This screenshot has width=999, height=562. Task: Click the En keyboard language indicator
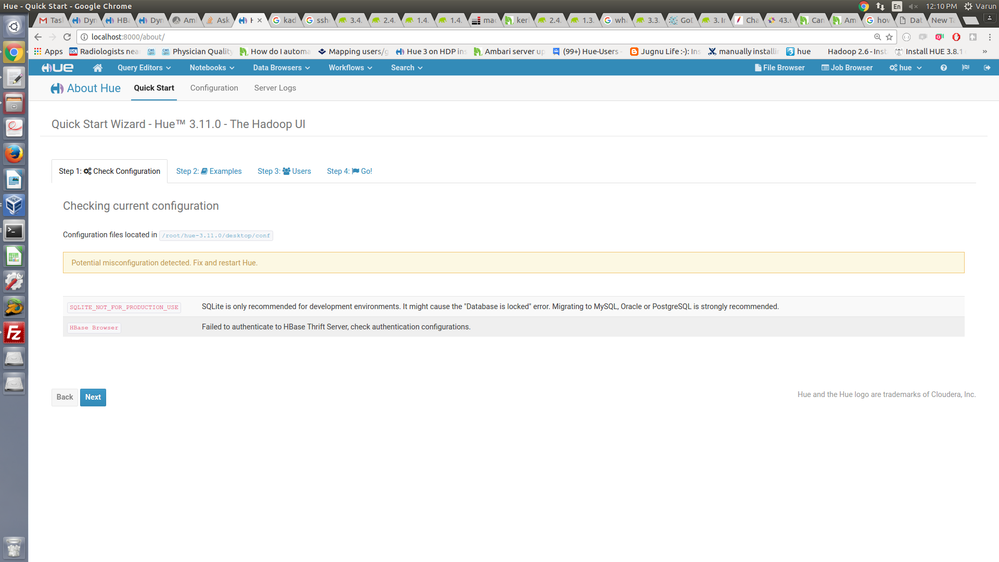pos(896,6)
